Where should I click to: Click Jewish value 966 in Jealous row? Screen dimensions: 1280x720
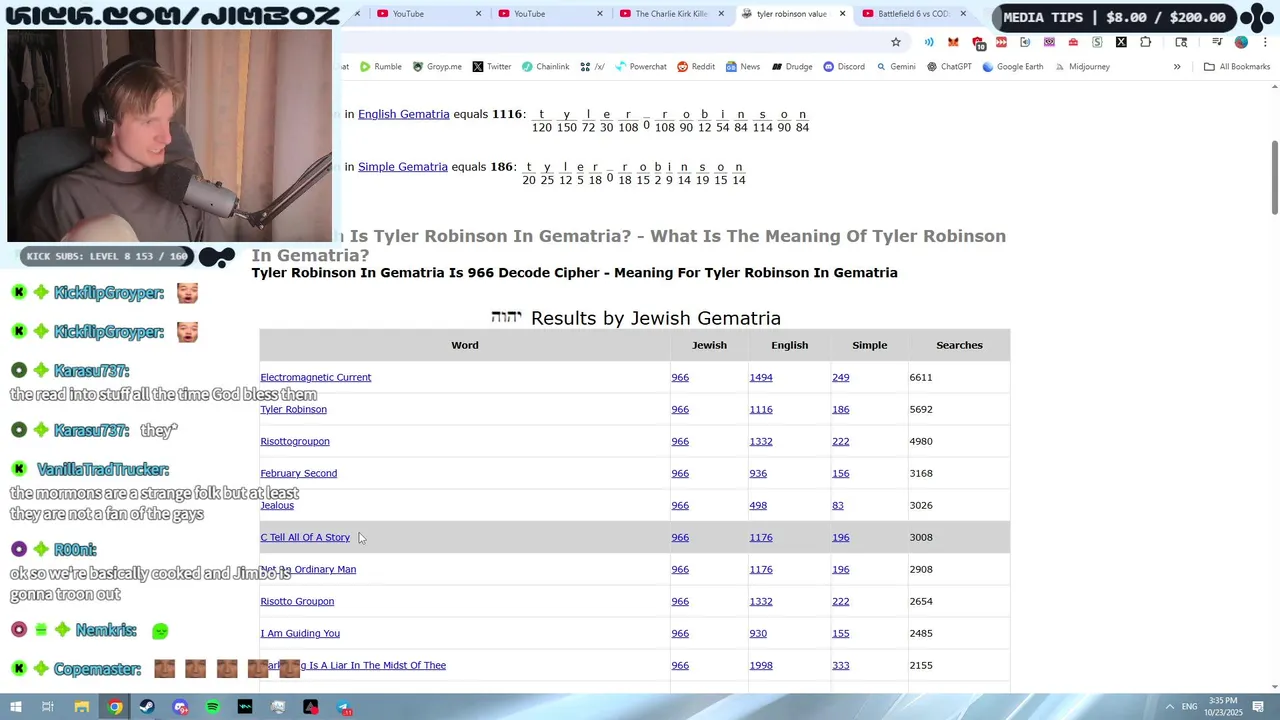680,505
